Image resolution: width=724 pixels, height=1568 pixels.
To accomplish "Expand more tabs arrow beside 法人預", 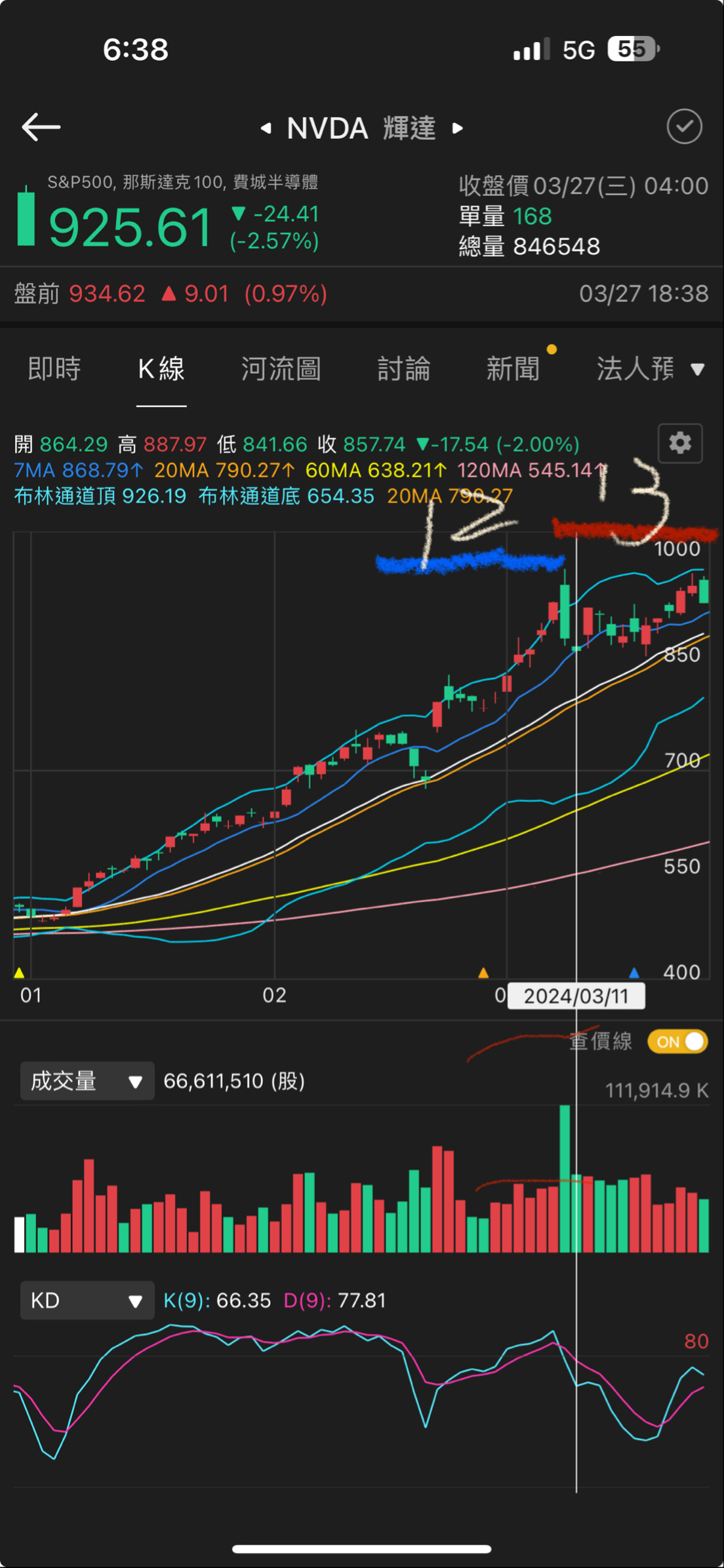I will point(698,370).
